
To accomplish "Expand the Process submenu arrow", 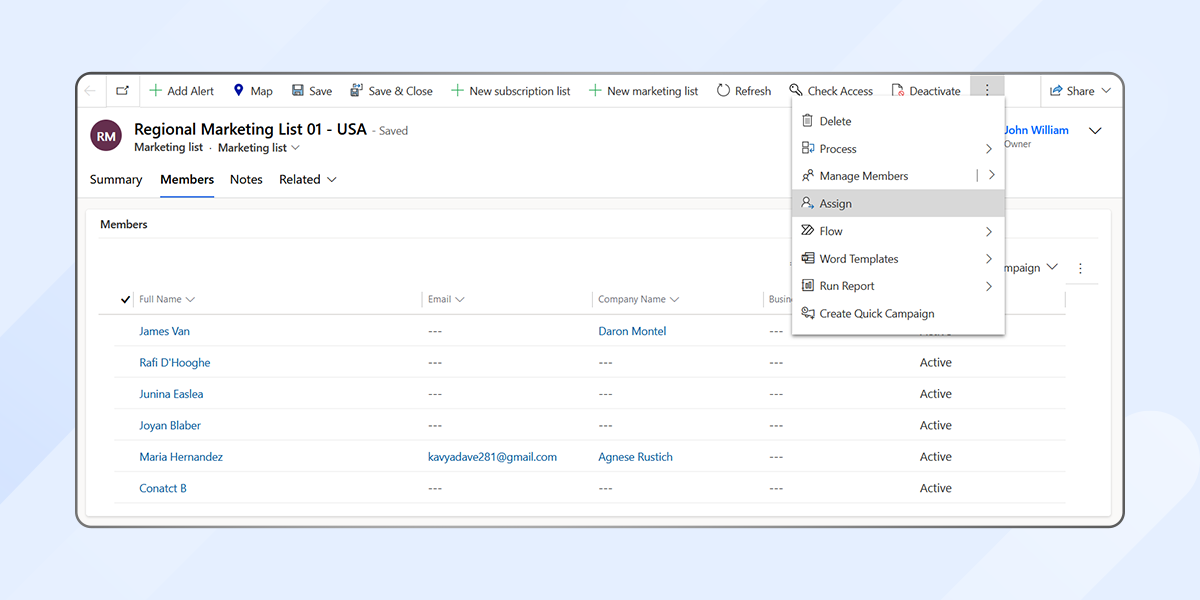I will tap(989, 149).
